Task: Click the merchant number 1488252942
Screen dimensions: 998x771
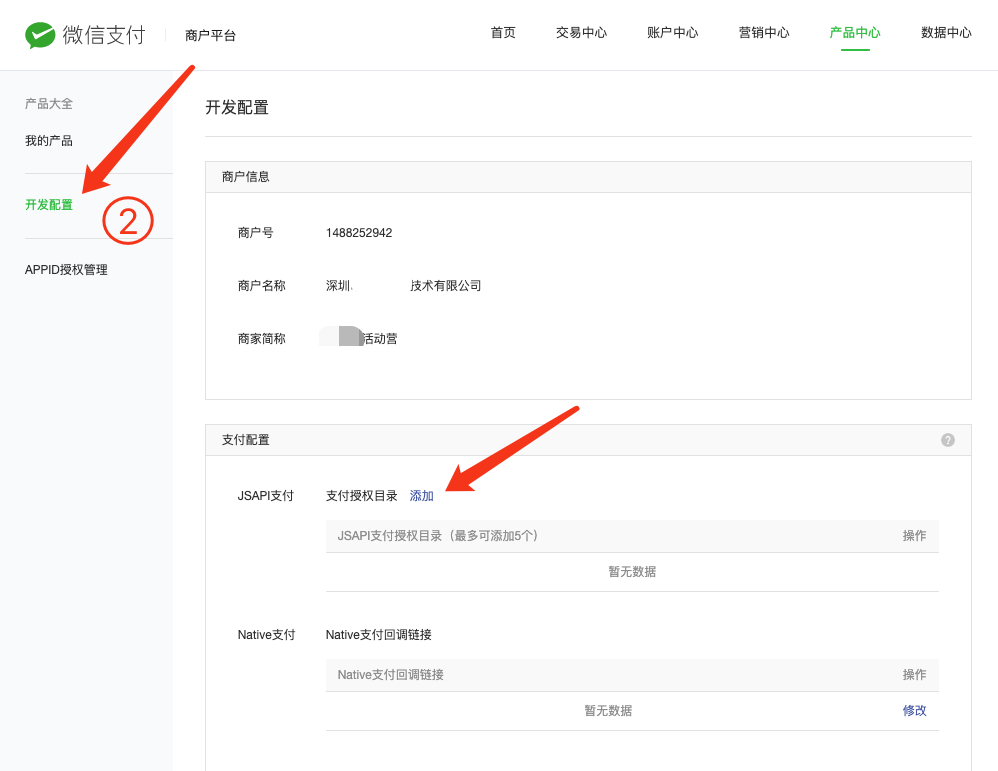Action: click(x=359, y=233)
